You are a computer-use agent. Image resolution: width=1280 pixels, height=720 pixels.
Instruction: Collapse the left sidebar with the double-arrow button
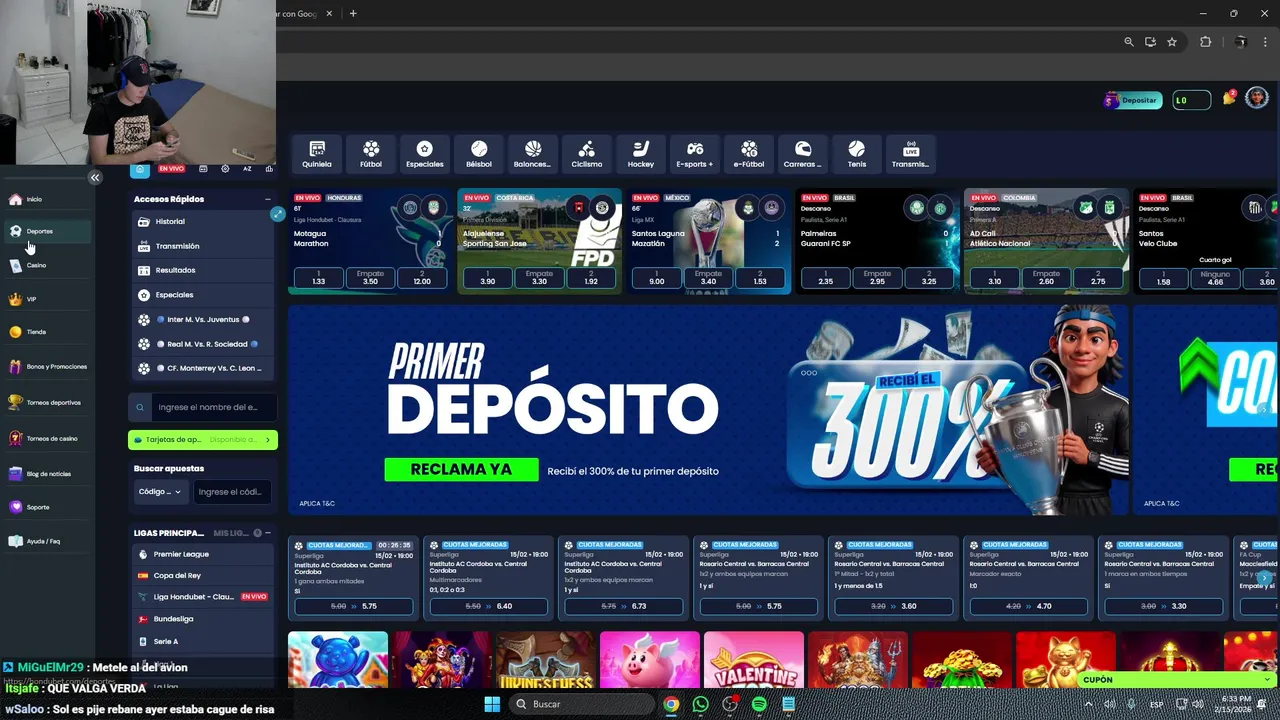pos(95,177)
